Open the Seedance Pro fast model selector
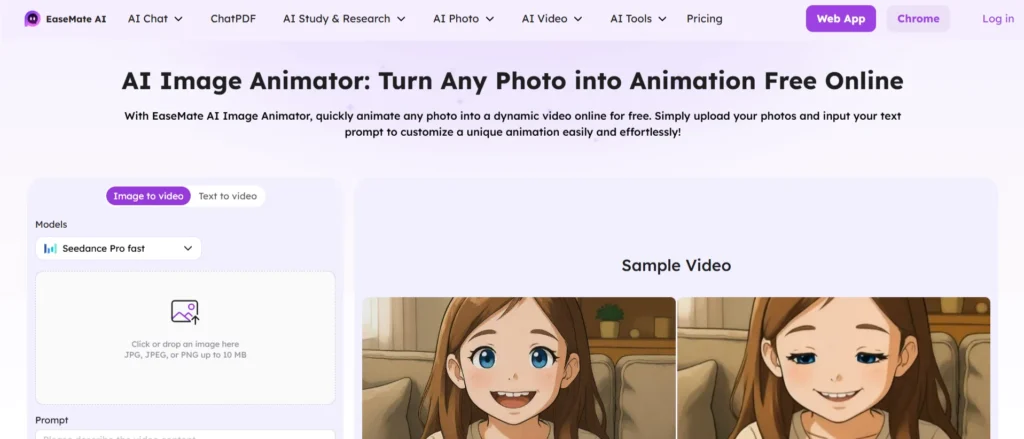Screen dimensions: 1024x439 (118, 248)
